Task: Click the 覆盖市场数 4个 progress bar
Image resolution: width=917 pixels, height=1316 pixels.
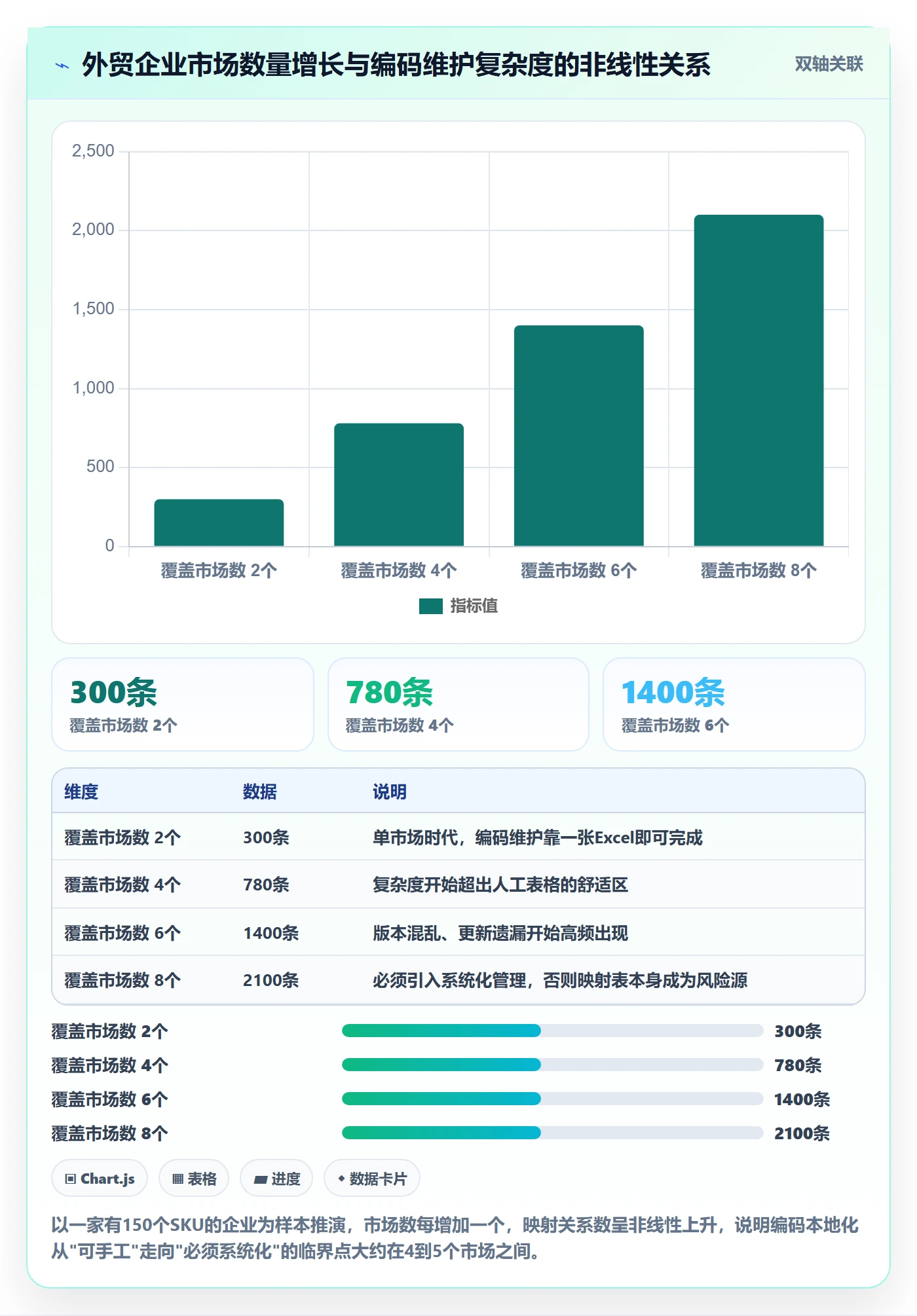Action: point(552,1065)
